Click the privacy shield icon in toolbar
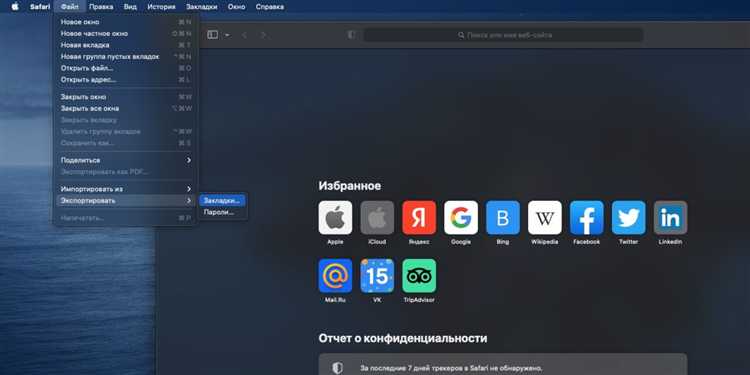Screen dimensions: 750x375 point(352,35)
